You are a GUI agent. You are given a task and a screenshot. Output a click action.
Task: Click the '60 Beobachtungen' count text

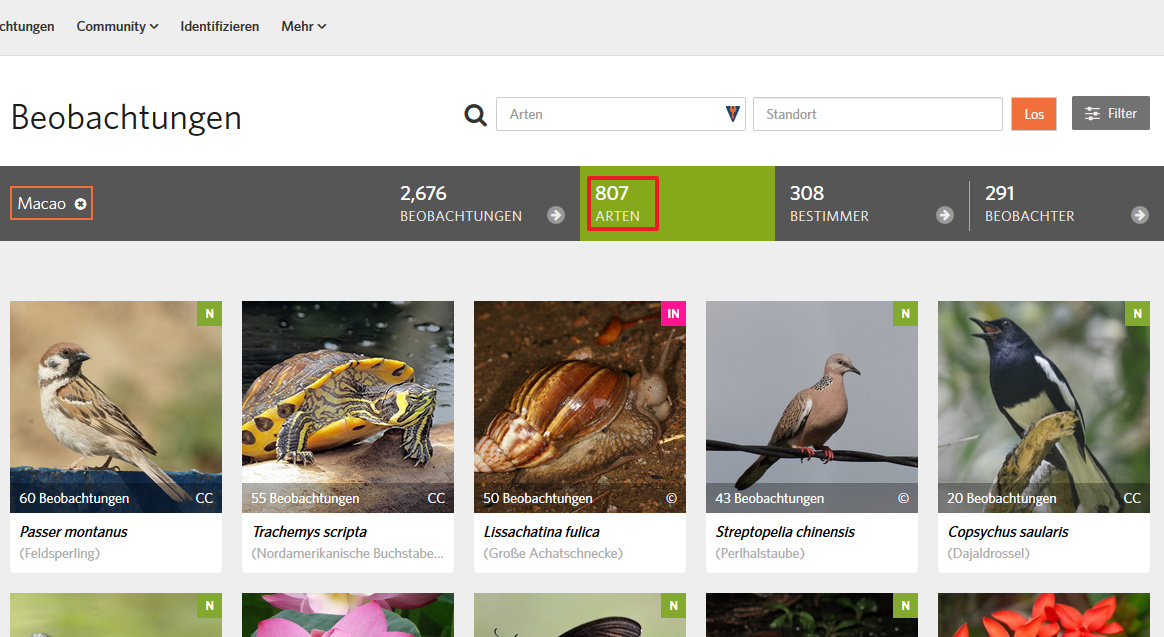74,498
